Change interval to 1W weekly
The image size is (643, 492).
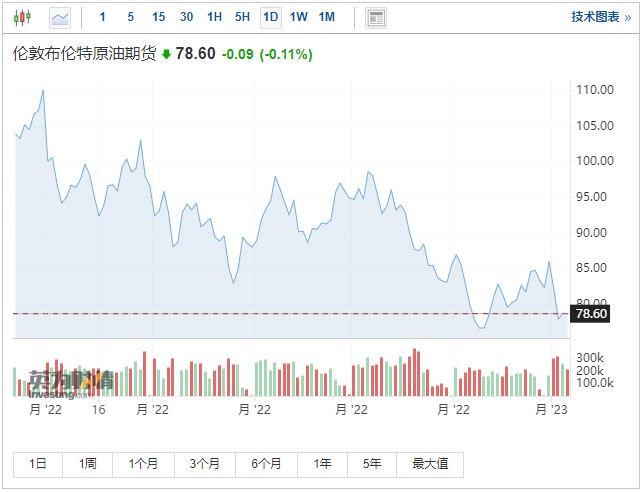299,17
